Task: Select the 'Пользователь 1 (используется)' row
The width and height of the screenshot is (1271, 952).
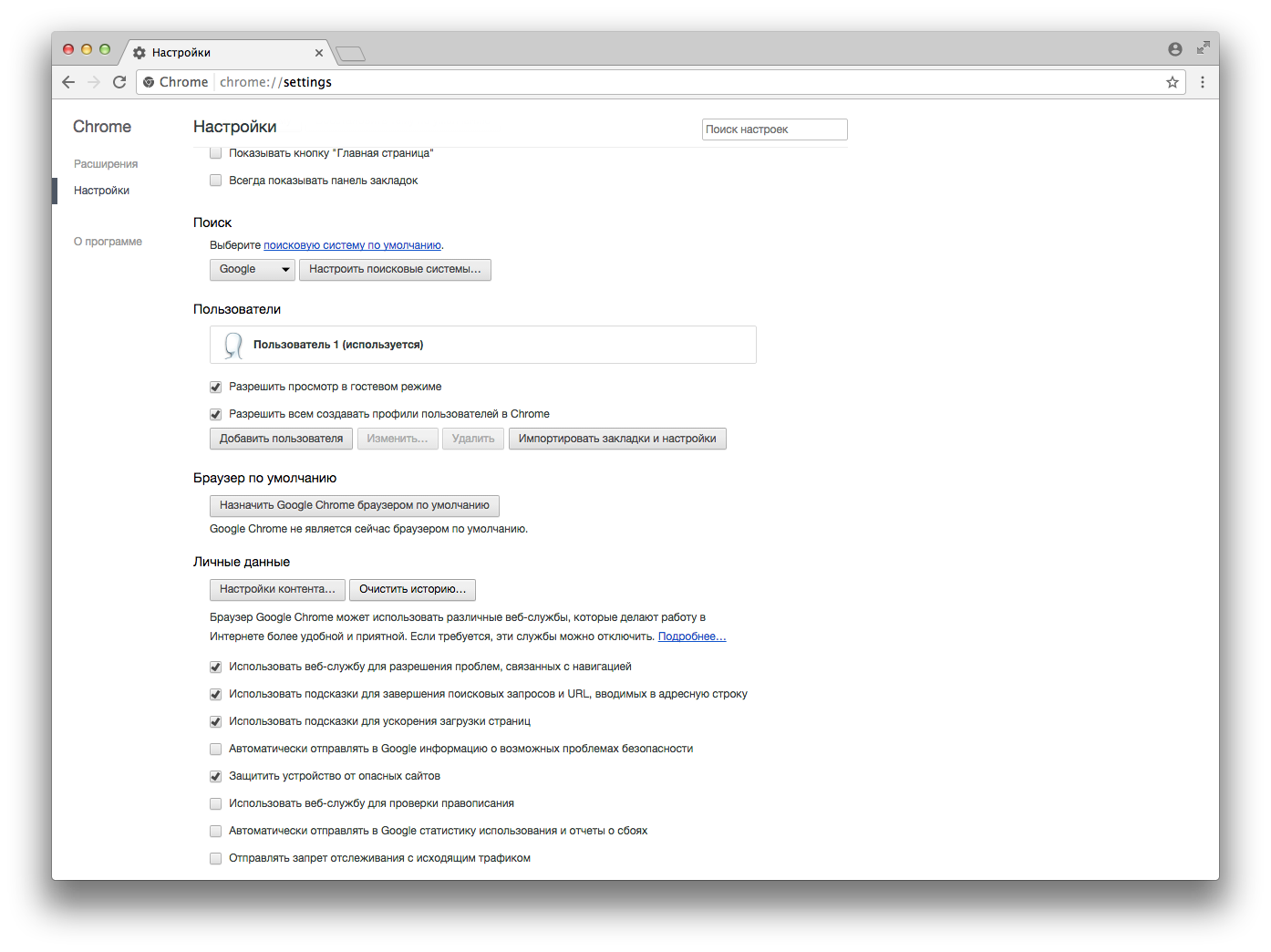Action: click(483, 345)
